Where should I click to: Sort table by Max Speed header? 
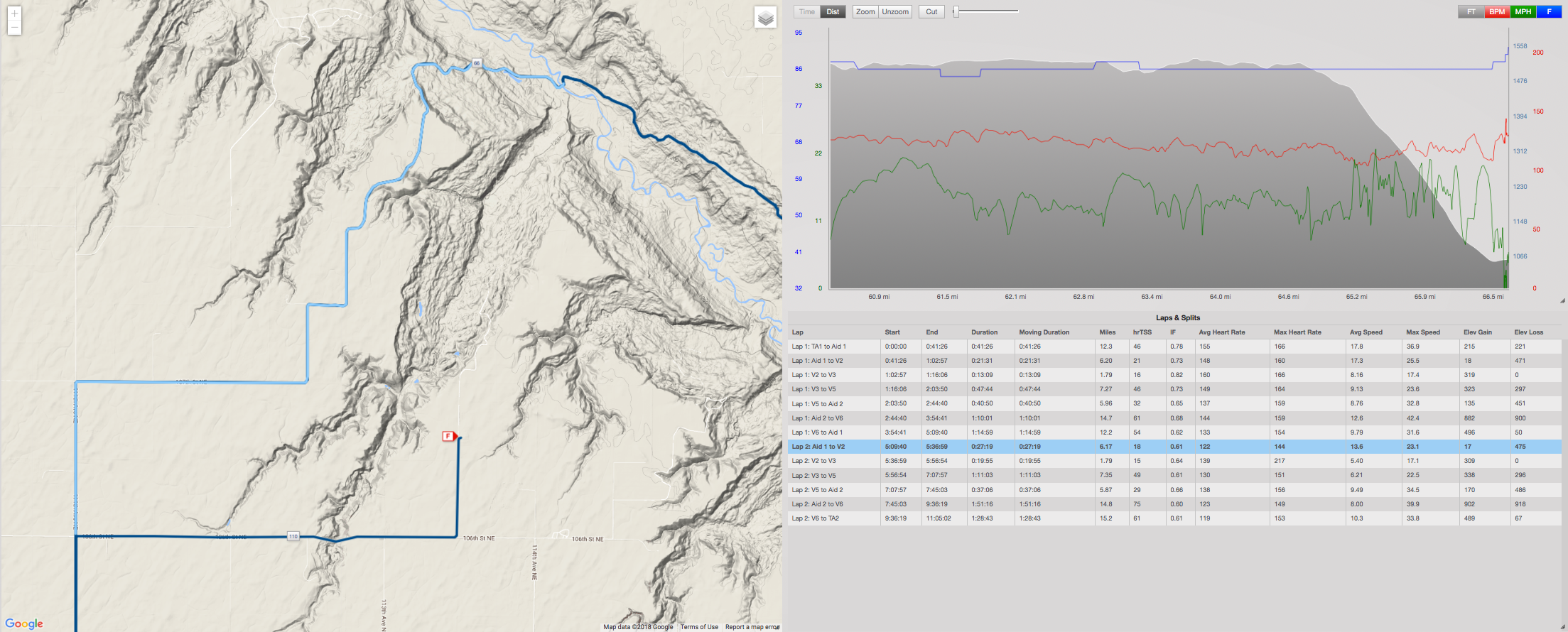coord(1423,332)
